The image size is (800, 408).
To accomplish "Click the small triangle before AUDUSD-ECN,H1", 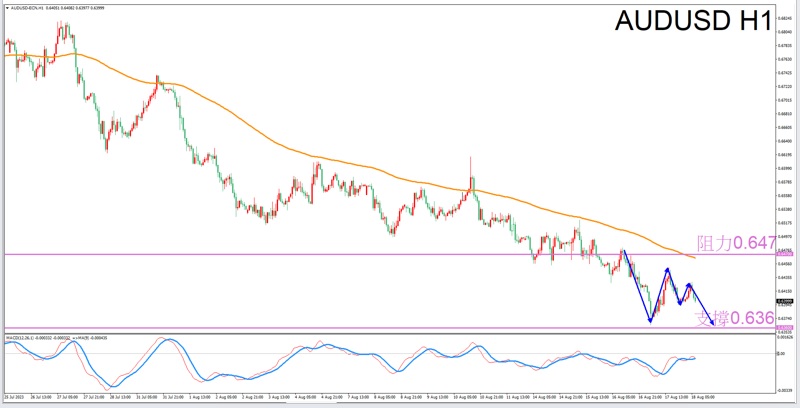I will click(7, 8).
